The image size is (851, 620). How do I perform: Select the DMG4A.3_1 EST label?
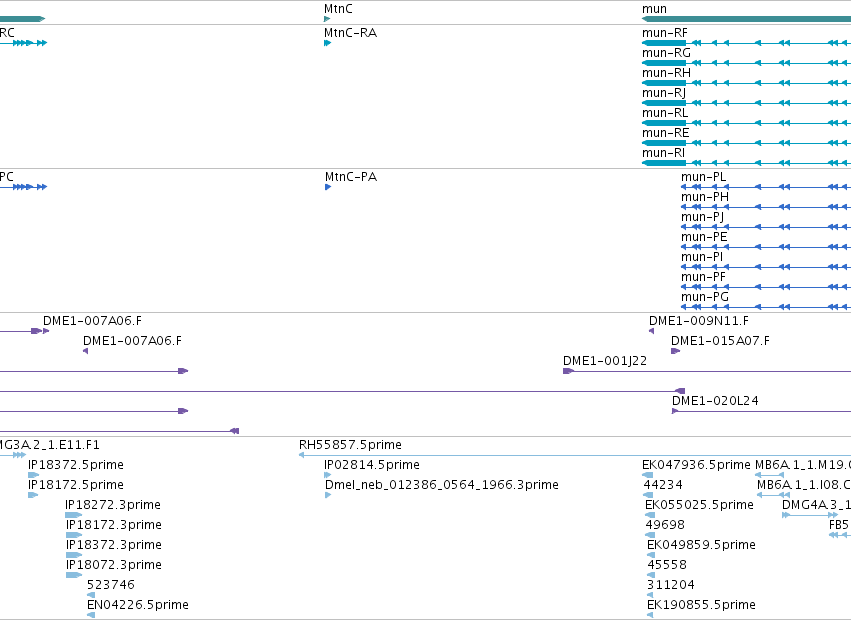point(816,505)
